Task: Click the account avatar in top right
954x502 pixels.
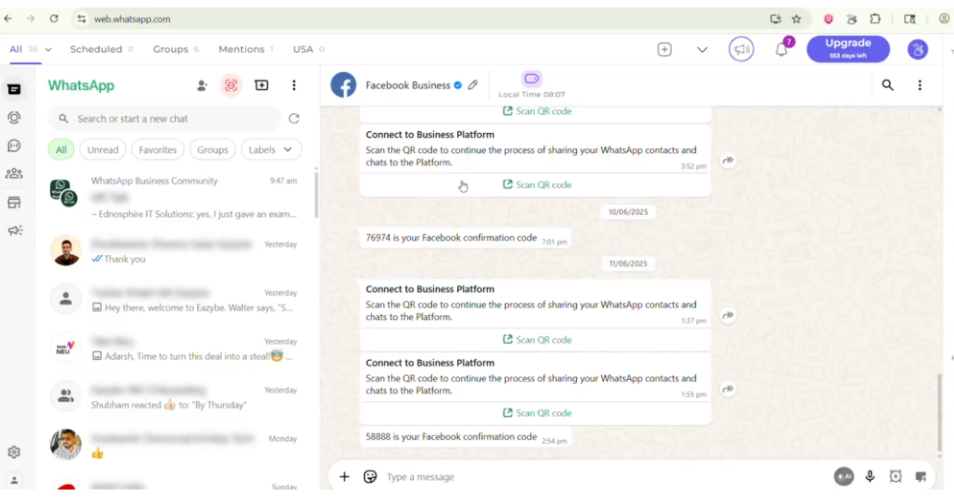Action: tap(917, 49)
